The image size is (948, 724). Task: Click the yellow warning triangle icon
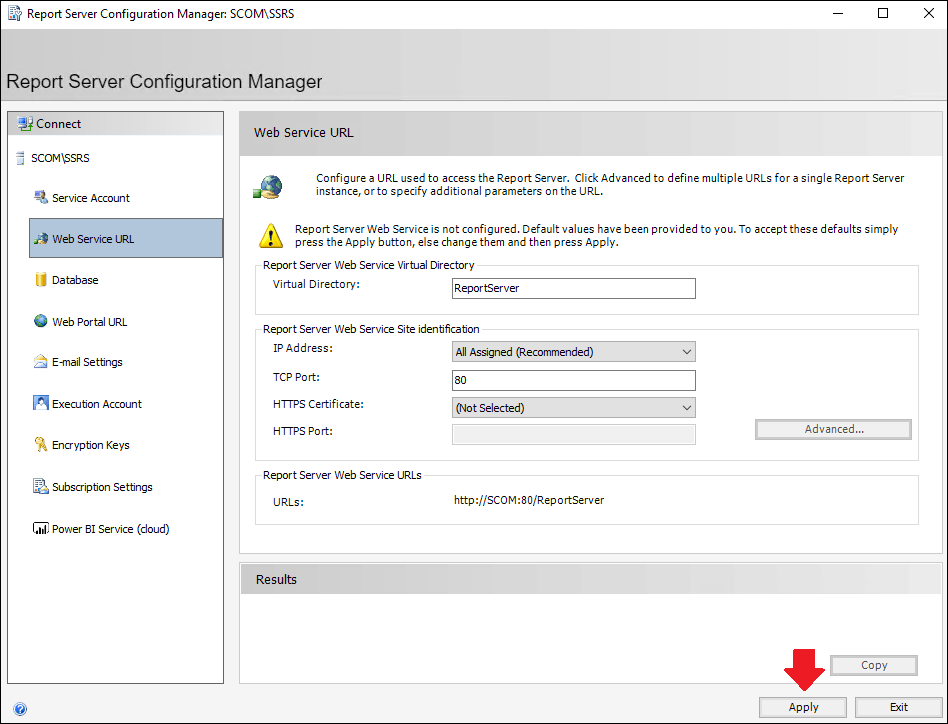point(271,236)
